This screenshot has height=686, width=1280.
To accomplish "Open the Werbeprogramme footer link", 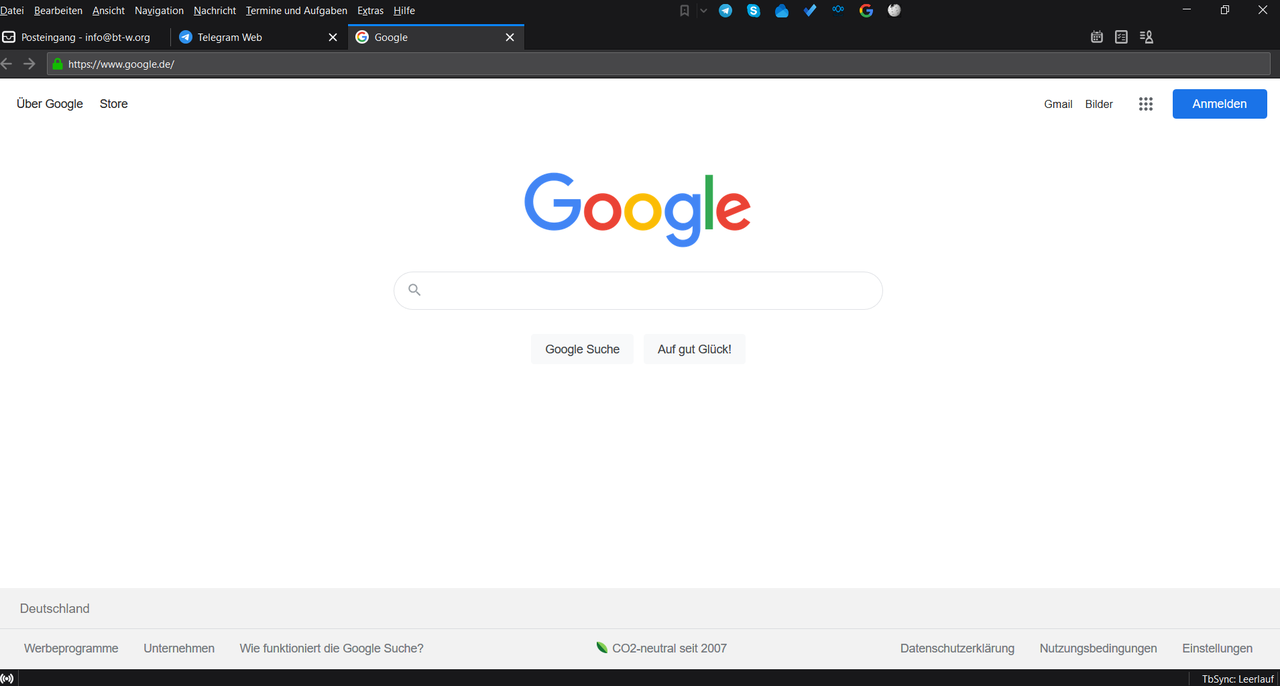I will tap(71, 648).
